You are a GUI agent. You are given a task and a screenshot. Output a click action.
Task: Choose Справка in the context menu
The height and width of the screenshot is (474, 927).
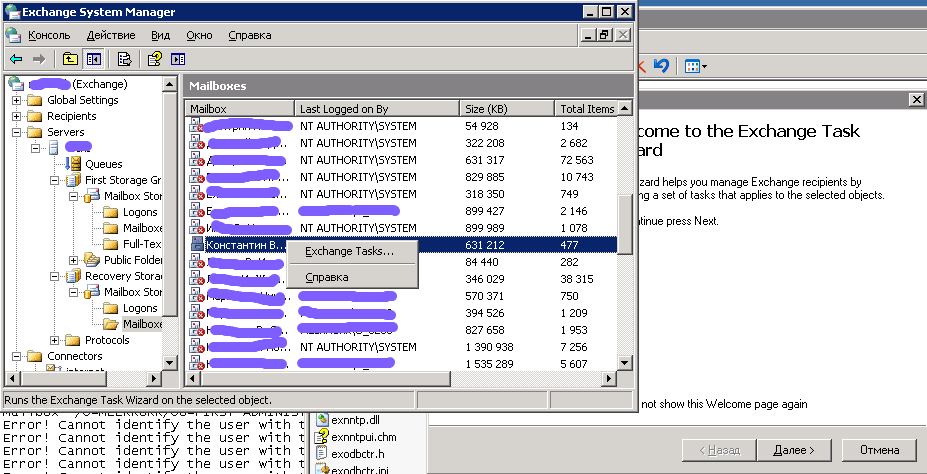352,277
